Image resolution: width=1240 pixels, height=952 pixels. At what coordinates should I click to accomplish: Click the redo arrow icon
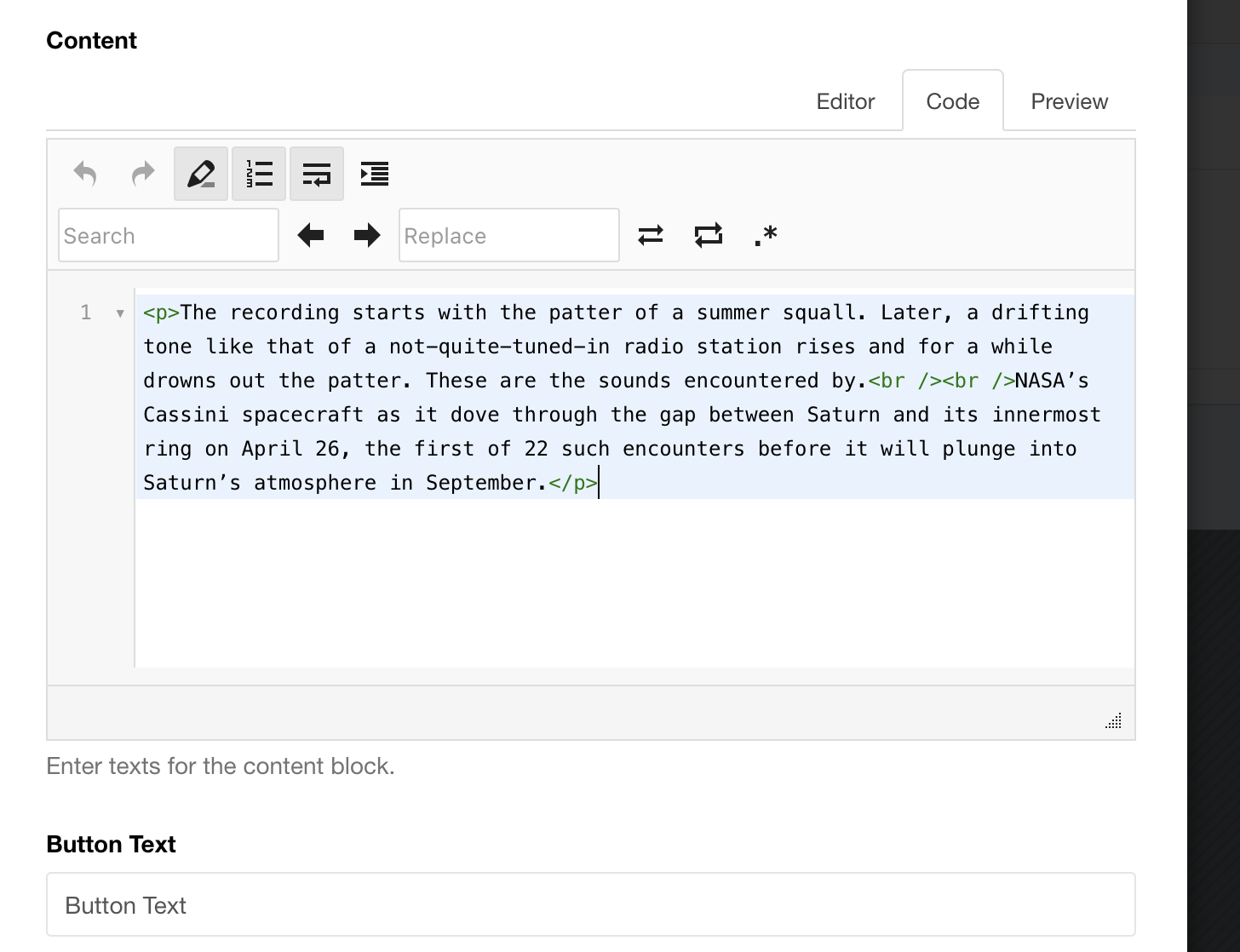pyautogui.click(x=143, y=174)
